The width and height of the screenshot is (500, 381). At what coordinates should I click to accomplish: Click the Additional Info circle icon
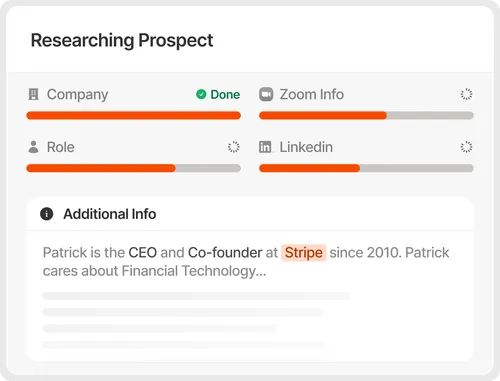tap(47, 214)
